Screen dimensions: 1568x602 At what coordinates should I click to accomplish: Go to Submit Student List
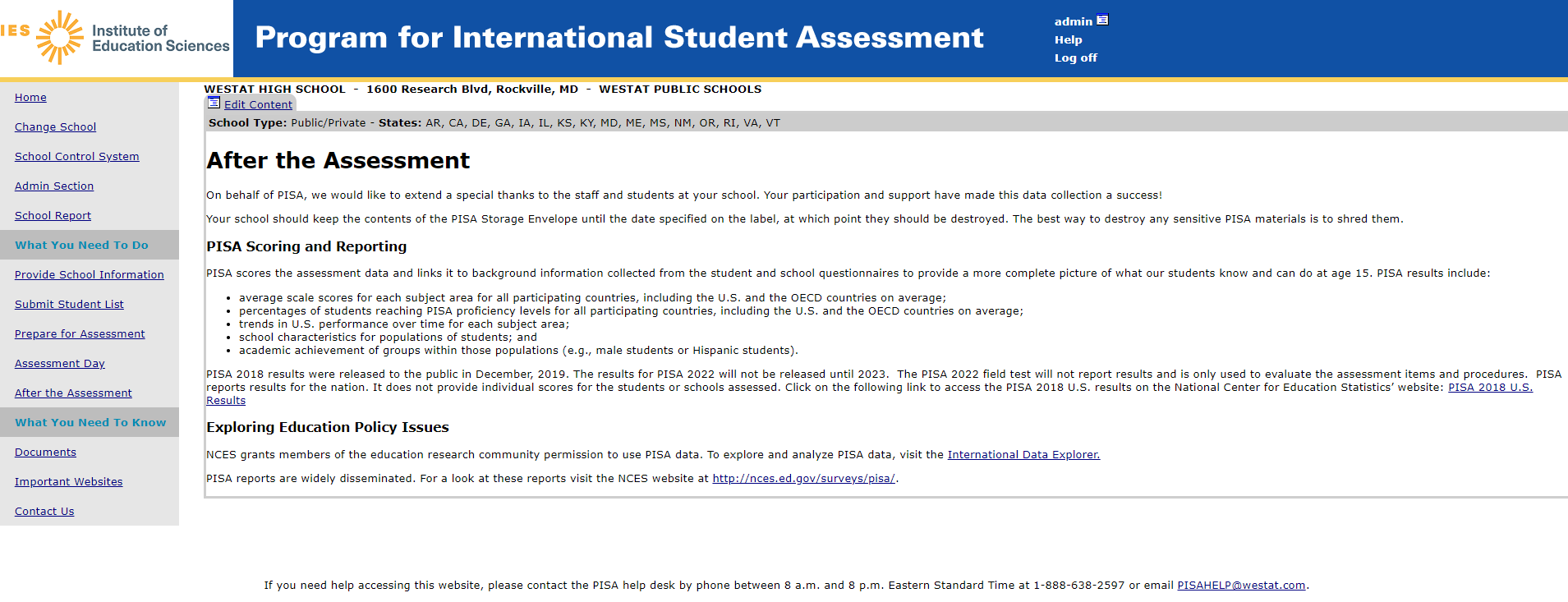coord(69,304)
